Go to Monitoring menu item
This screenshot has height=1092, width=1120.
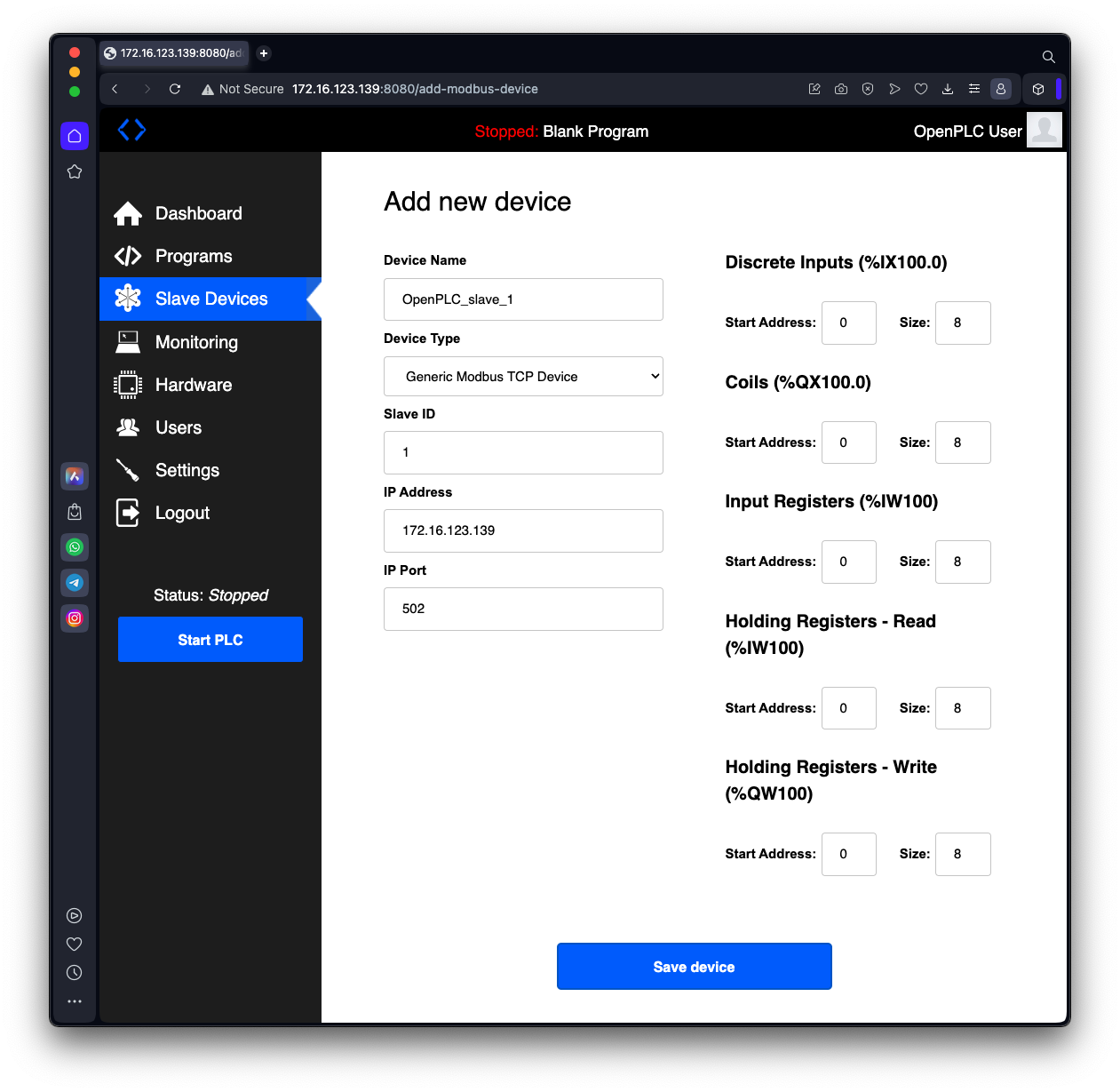(x=196, y=342)
